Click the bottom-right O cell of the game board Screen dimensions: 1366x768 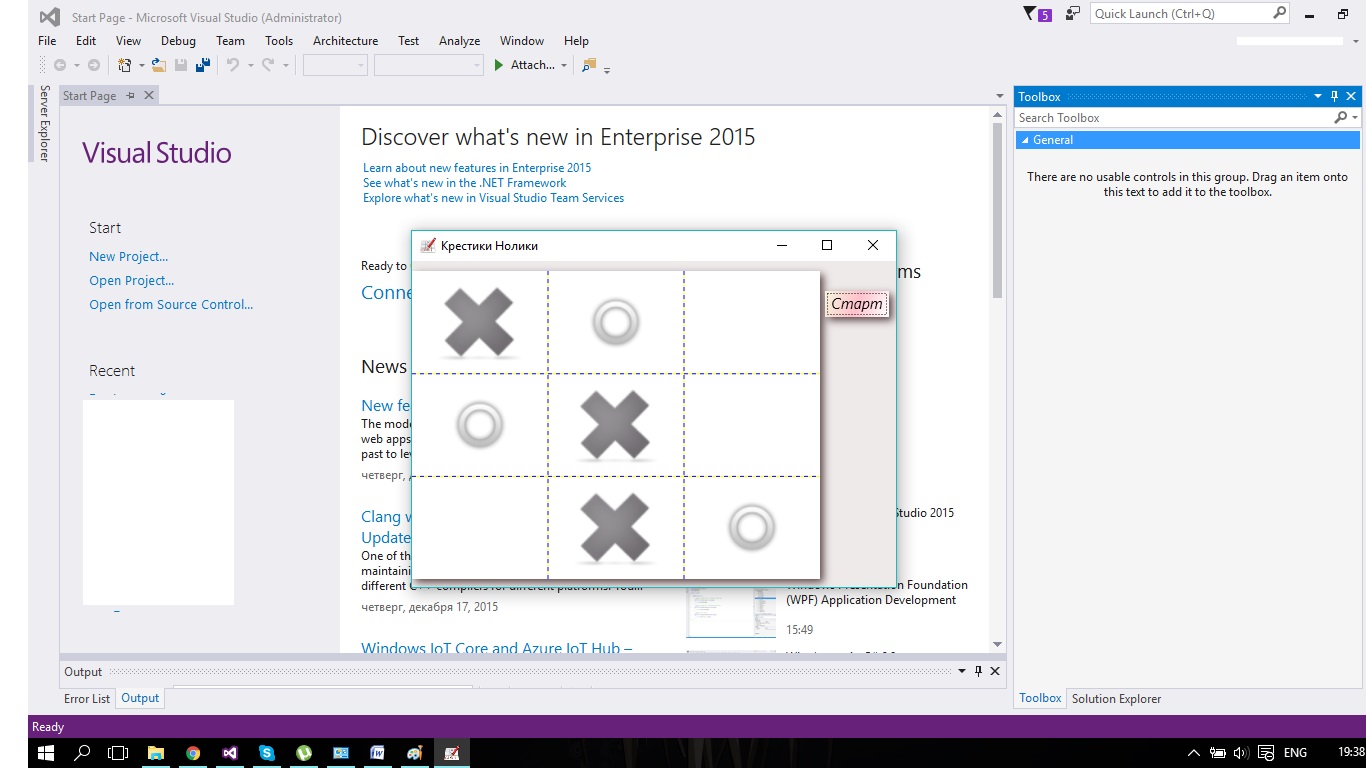(x=752, y=527)
